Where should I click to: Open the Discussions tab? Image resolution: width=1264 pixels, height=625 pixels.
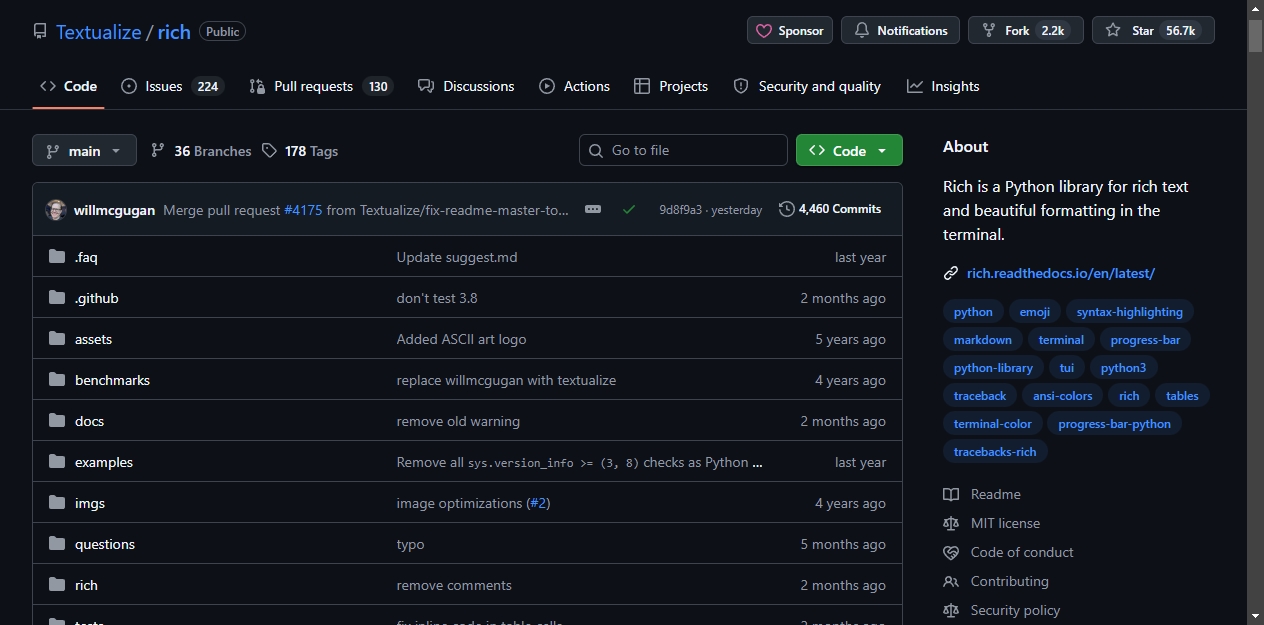466,86
